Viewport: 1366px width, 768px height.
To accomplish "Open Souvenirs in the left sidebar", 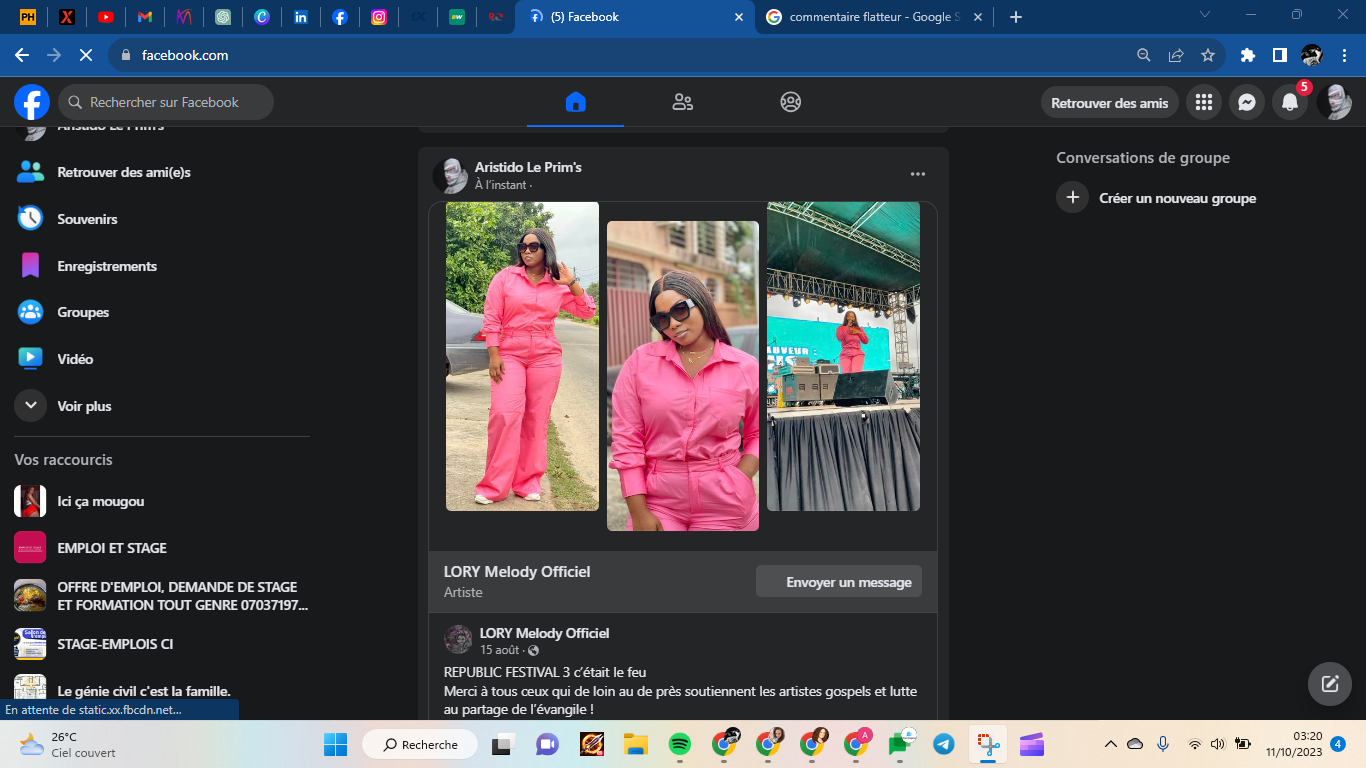I will [x=87, y=219].
